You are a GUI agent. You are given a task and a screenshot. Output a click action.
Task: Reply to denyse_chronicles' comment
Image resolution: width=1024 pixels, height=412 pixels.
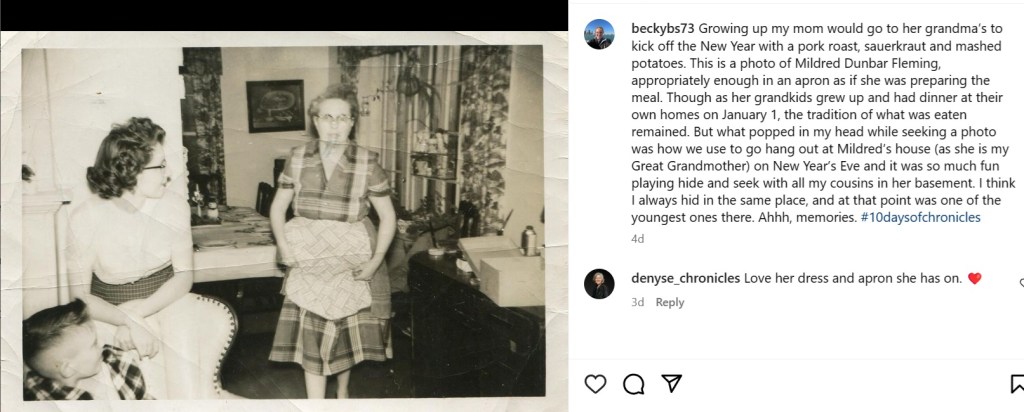(x=670, y=302)
